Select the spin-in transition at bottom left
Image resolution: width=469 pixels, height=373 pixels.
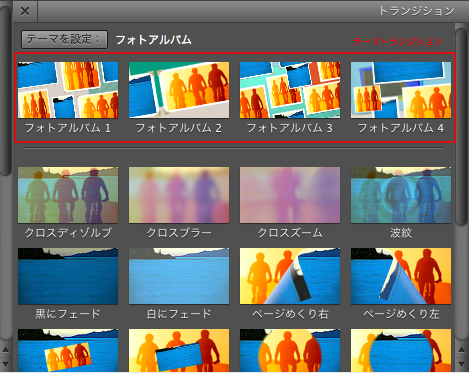click(x=68, y=350)
